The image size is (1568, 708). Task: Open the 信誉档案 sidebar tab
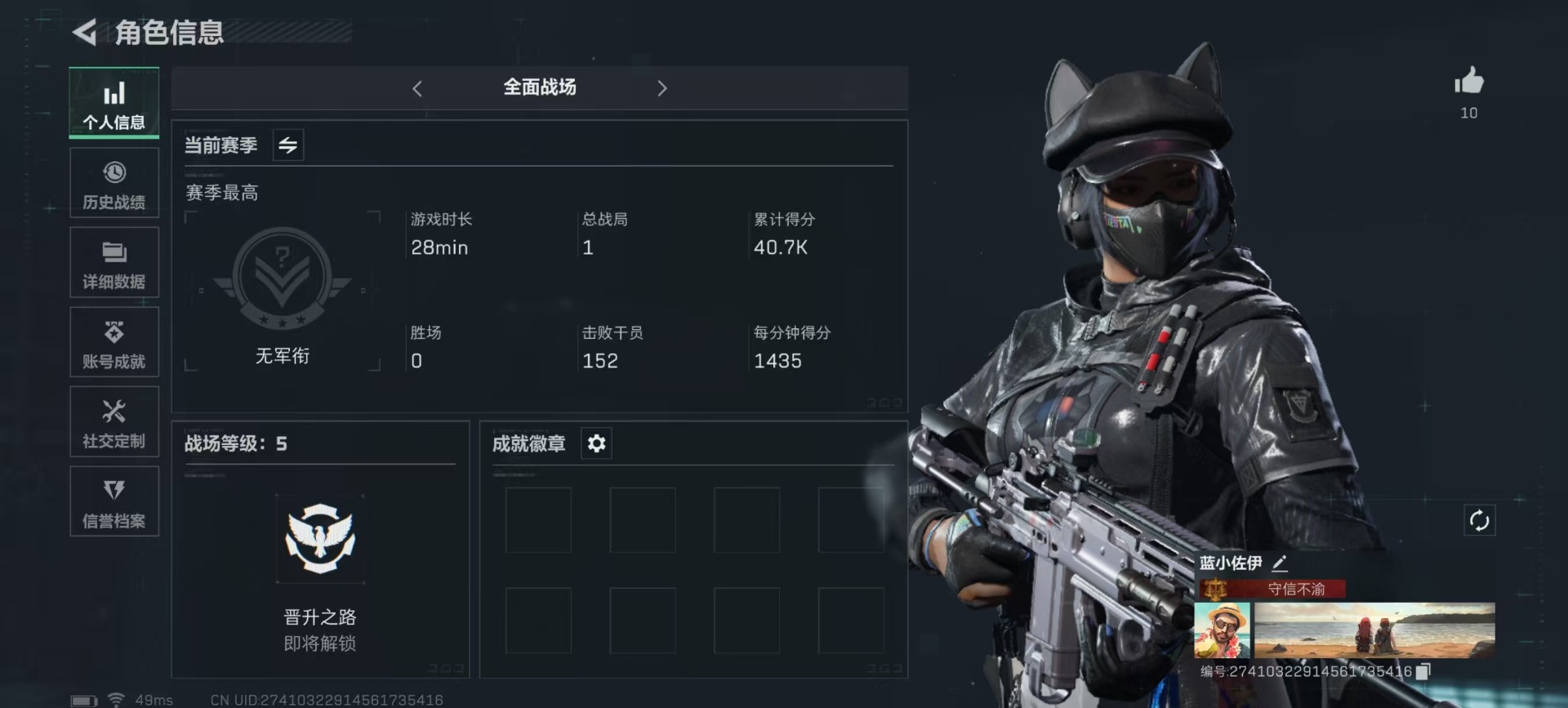(114, 502)
